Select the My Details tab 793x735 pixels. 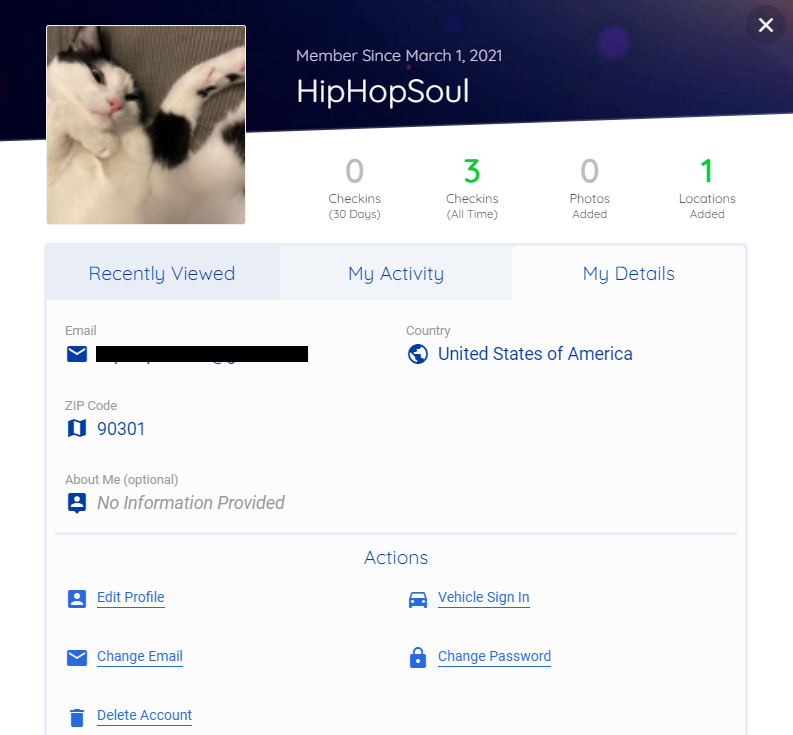point(629,273)
